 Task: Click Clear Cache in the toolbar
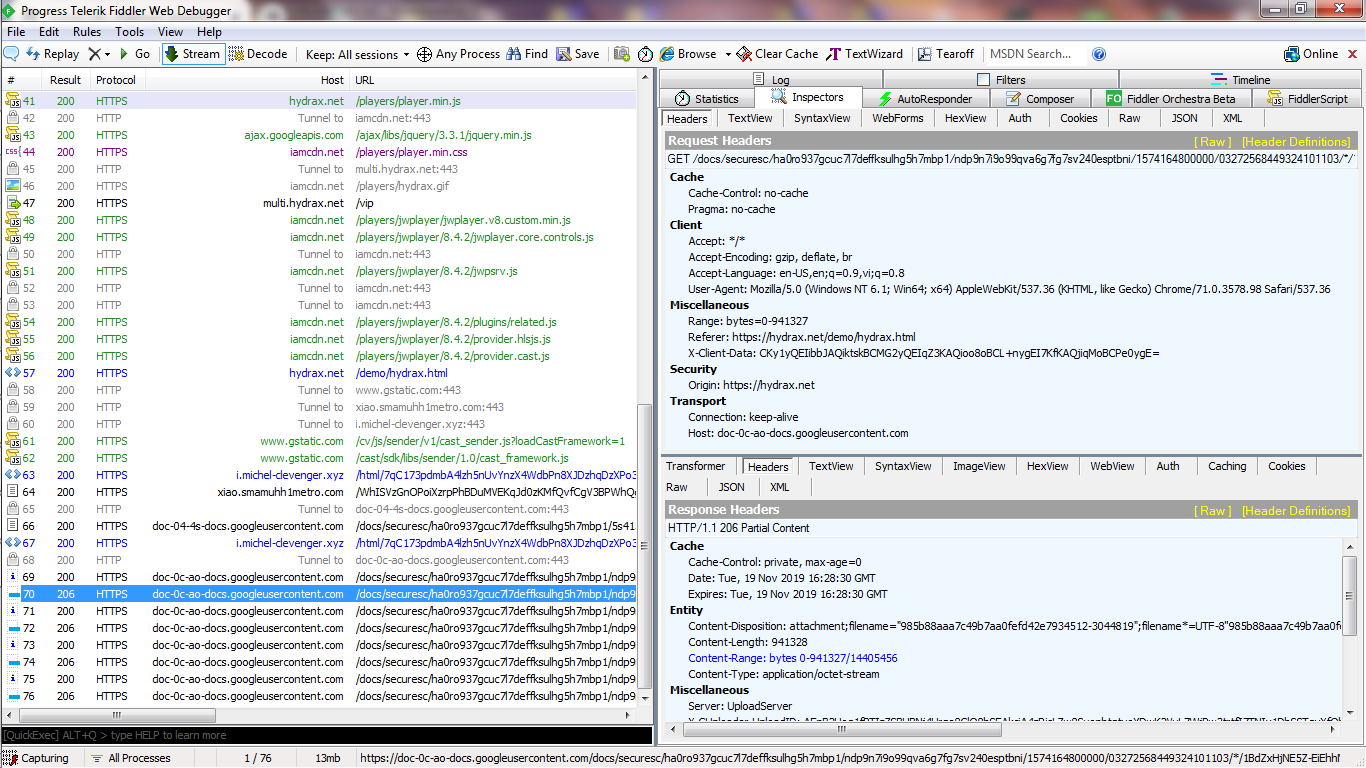778,54
